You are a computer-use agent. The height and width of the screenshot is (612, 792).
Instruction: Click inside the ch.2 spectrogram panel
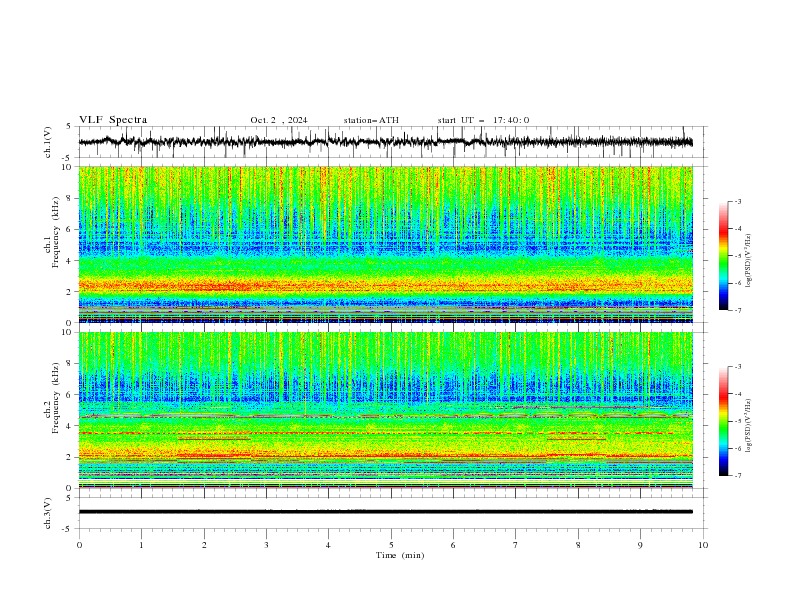coord(385,410)
